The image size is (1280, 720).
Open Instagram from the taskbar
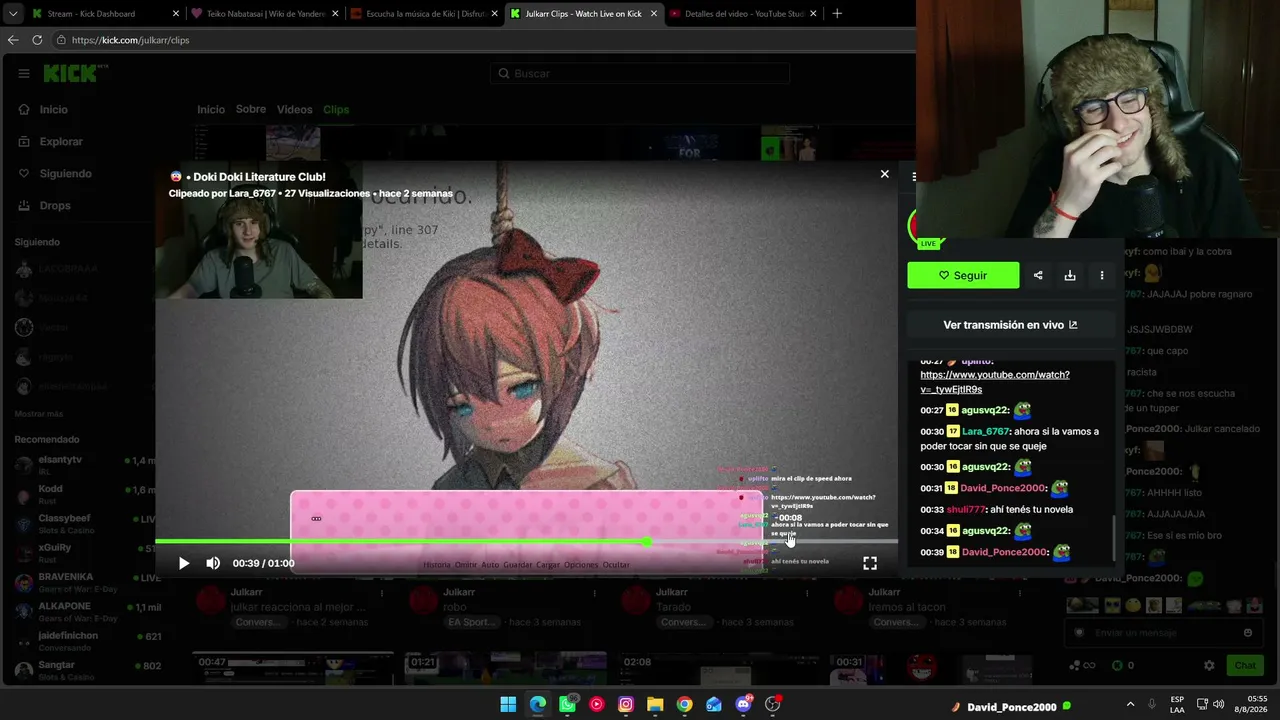(626, 705)
